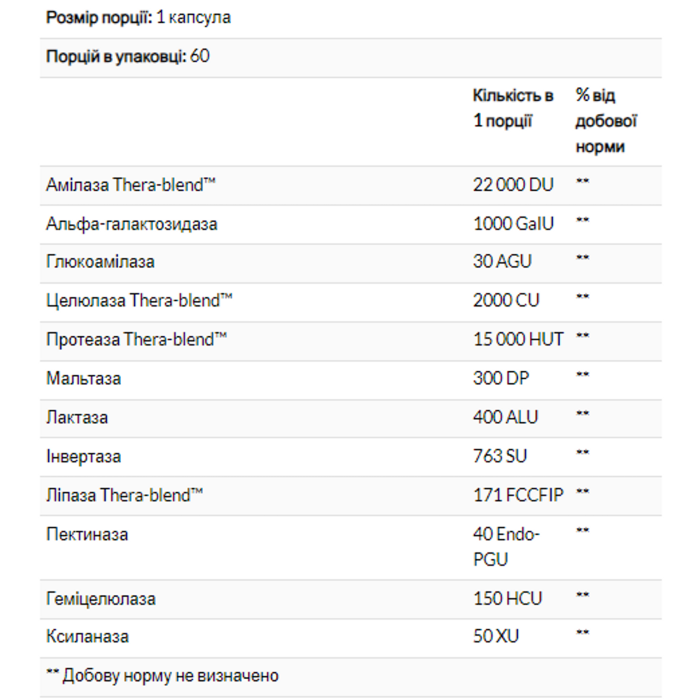This screenshot has width=700, height=700.
Task: Select the Геміцелюлаза ingredient name
Action: [101, 599]
